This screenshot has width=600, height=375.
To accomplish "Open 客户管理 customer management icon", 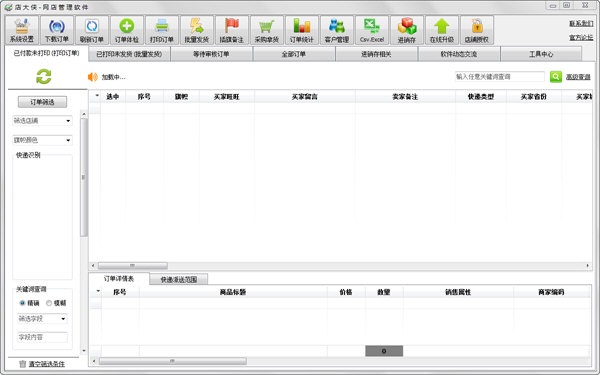I will (337, 30).
